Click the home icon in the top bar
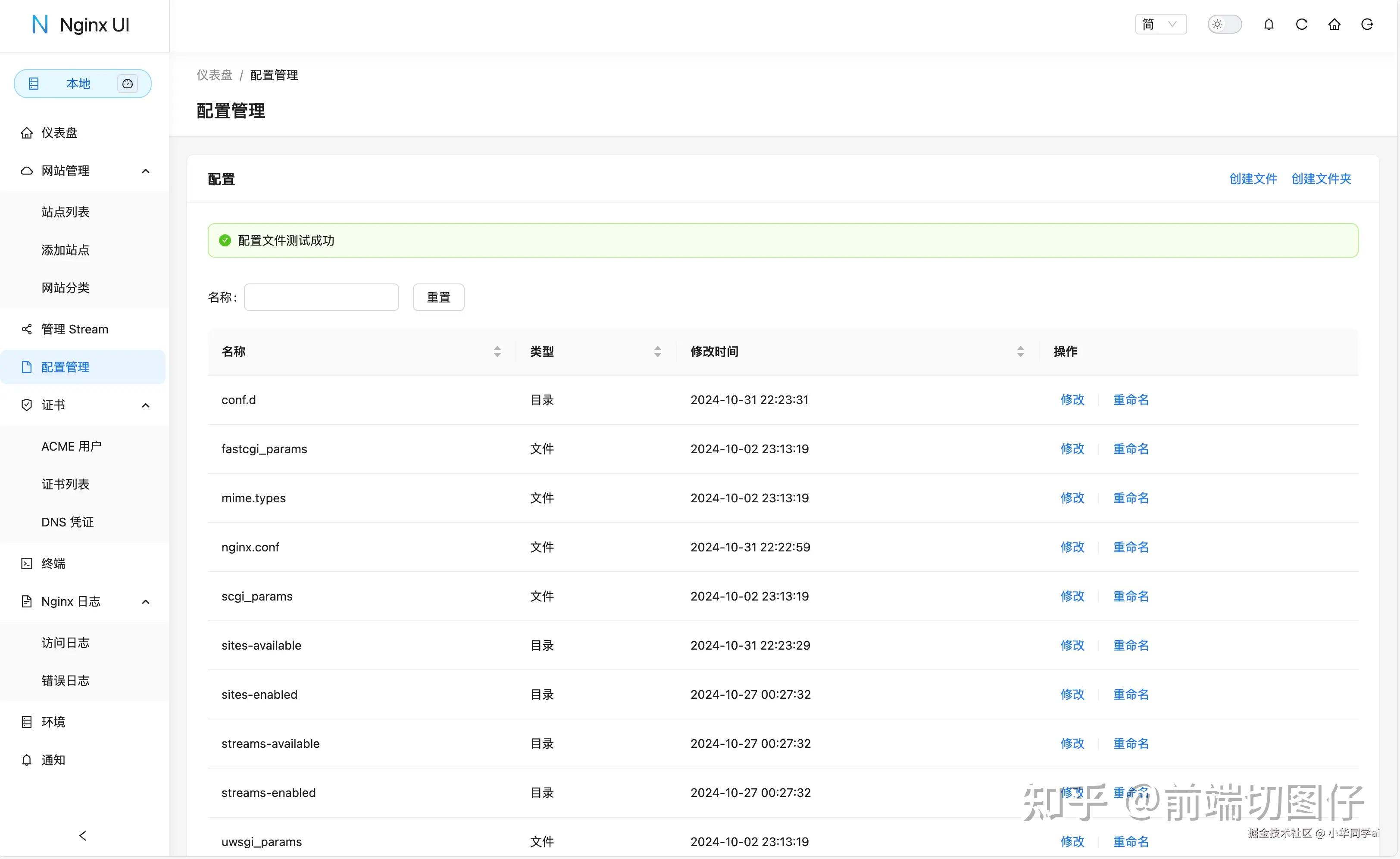Screen dimensions: 1400x859 [1334, 24]
